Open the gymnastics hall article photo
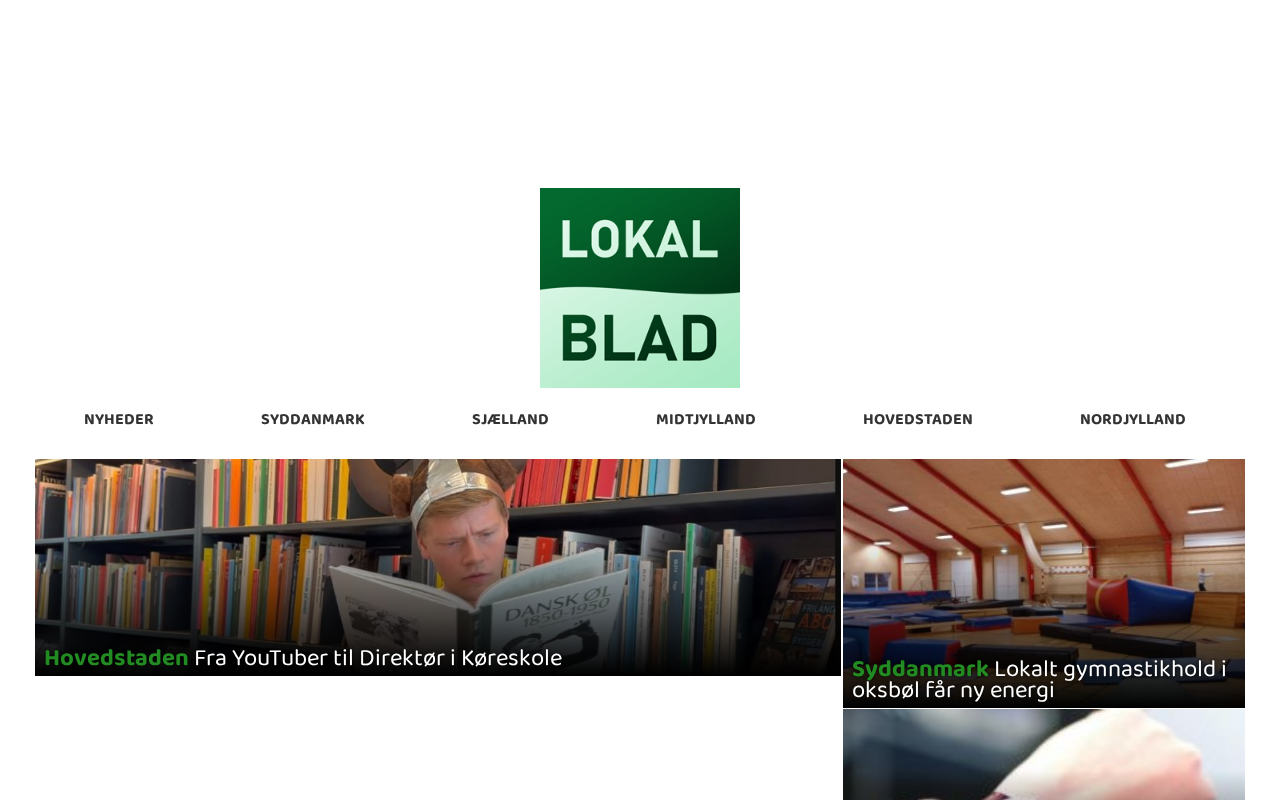Screen dimensions: 1280x800 [1044, 583]
